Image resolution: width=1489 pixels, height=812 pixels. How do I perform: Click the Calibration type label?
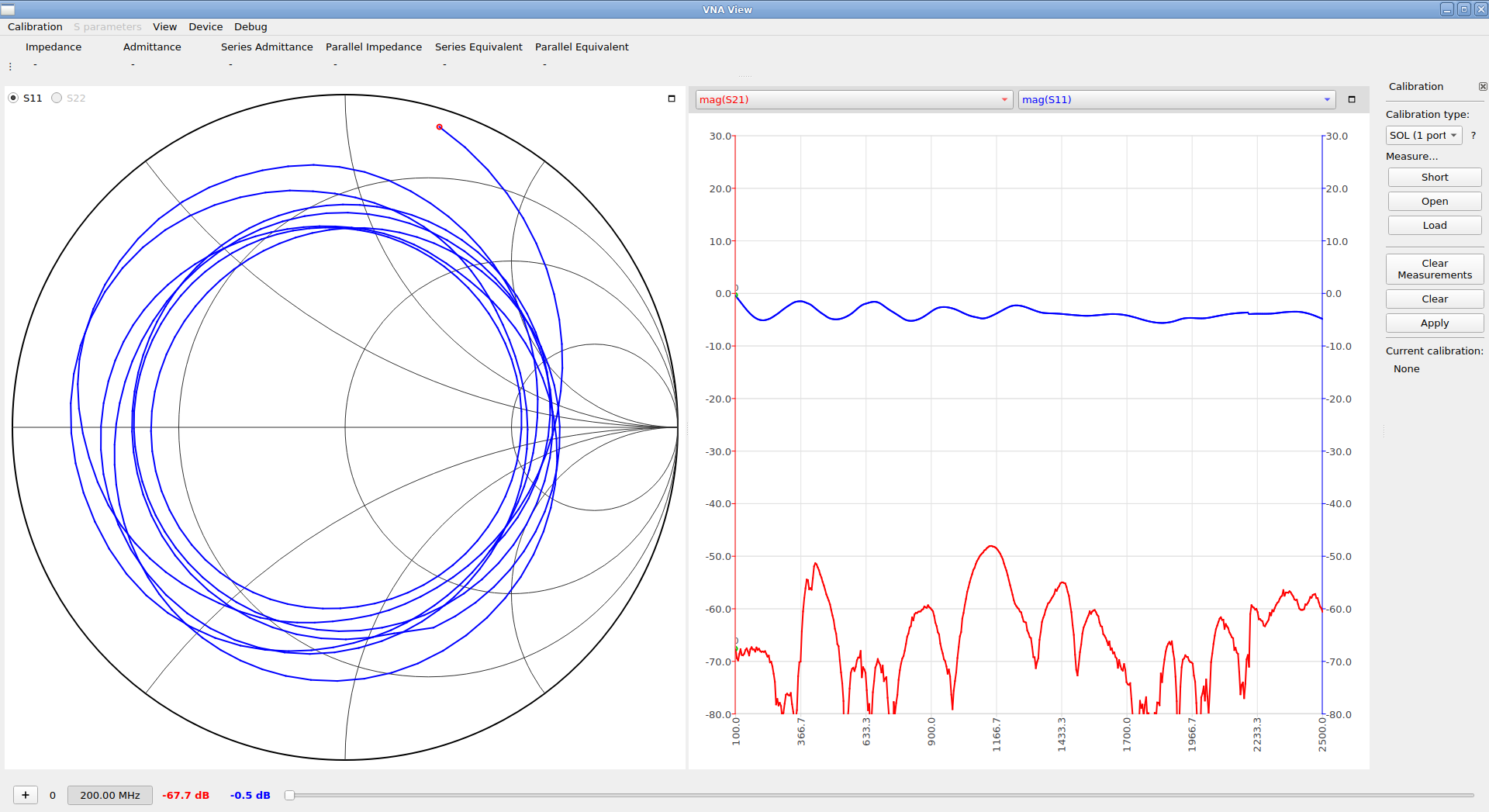coord(1427,114)
